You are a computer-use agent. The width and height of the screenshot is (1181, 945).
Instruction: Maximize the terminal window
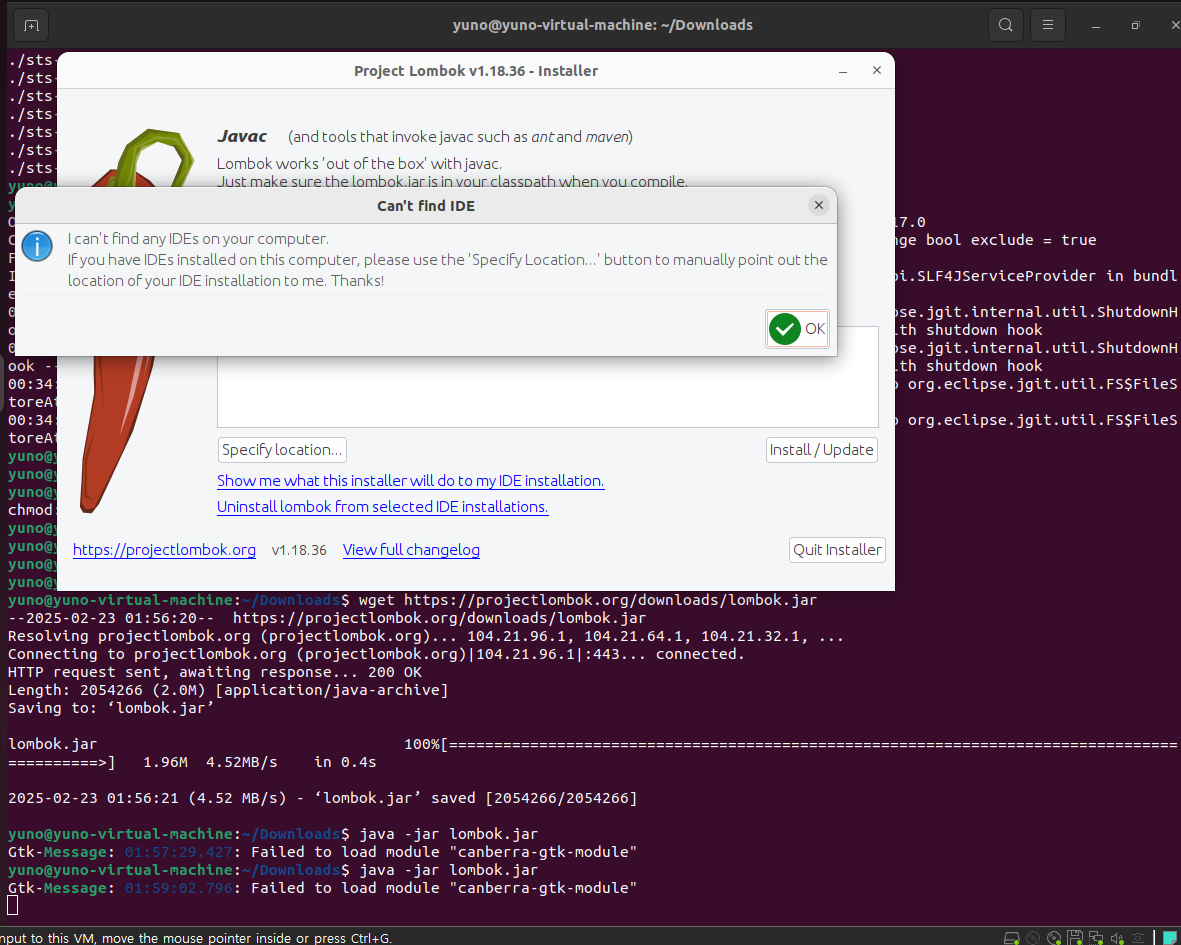tap(1135, 26)
